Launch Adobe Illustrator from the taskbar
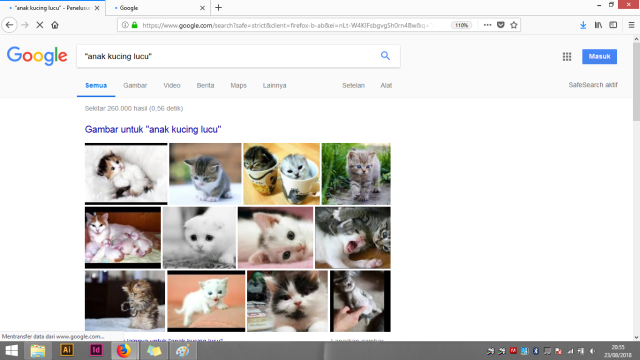The image size is (640, 360). pyautogui.click(x=67, y=351)
